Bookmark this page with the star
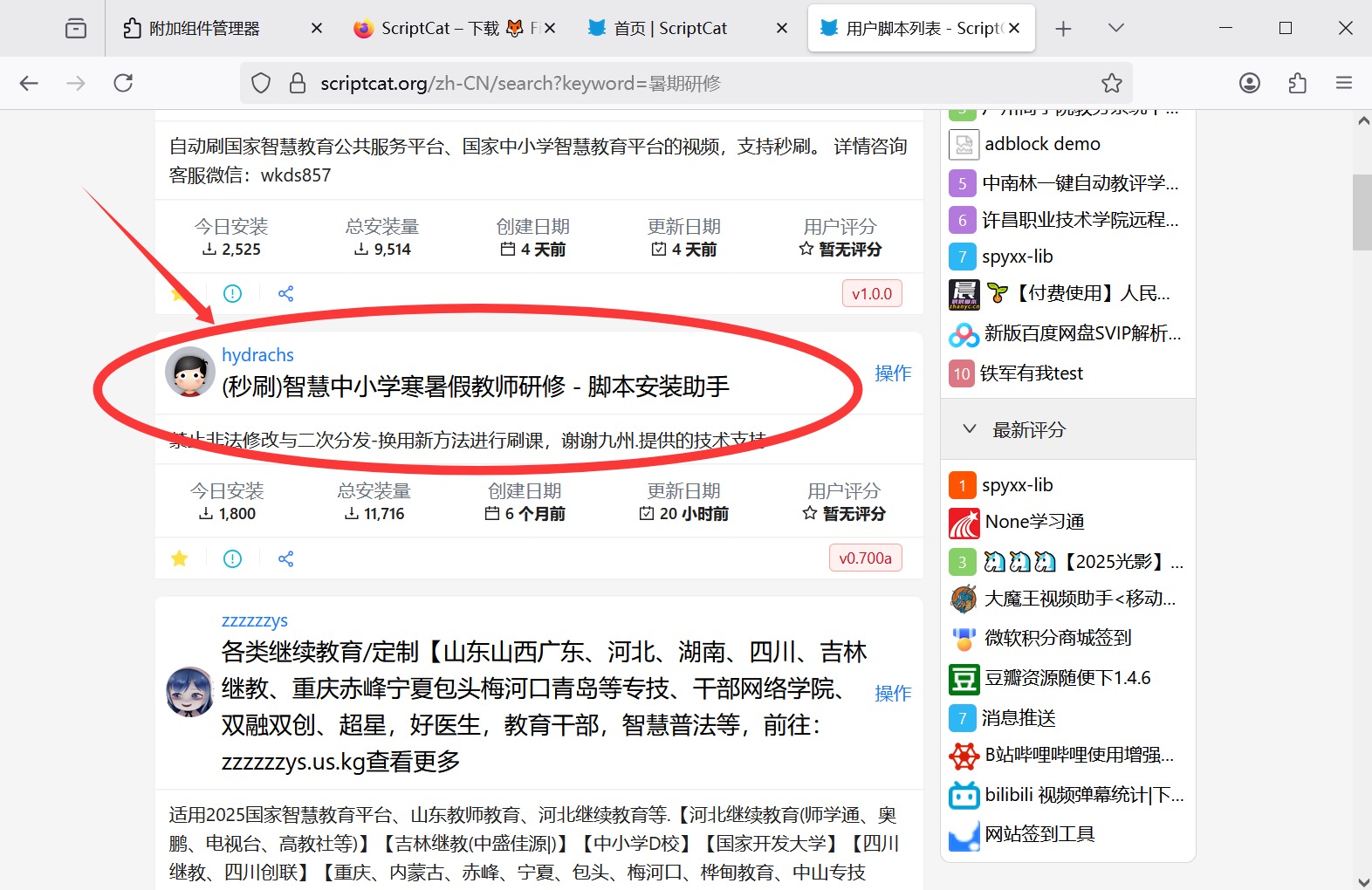1372x890 pixels. point(1111,83)
